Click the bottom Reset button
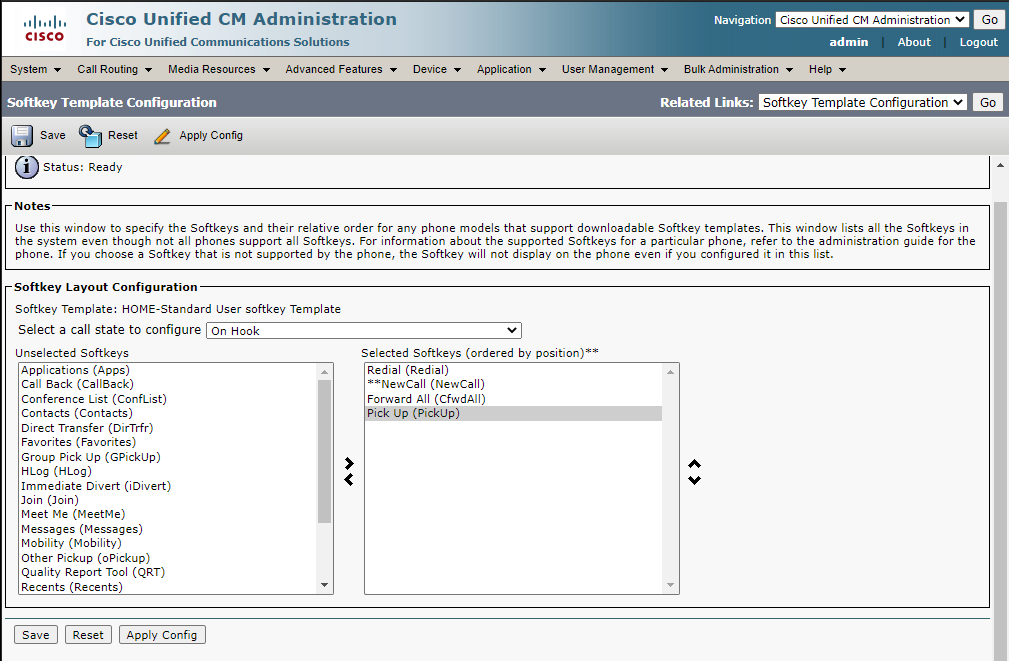The height and width of the screenshot is (661, 1009). click(88, 635)
